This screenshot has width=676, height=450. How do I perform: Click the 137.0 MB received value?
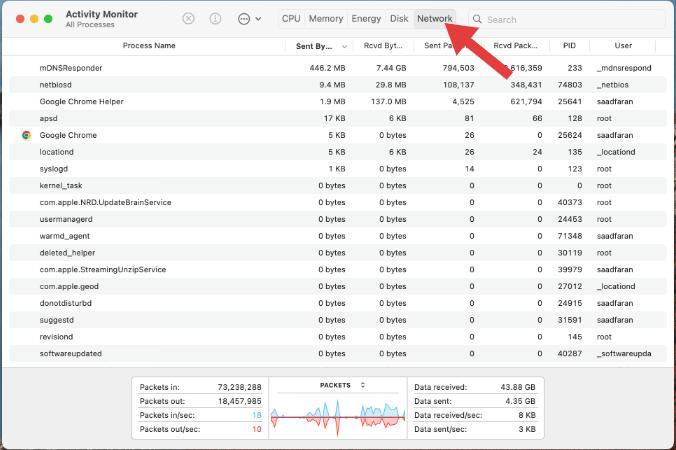click(388, 101)
